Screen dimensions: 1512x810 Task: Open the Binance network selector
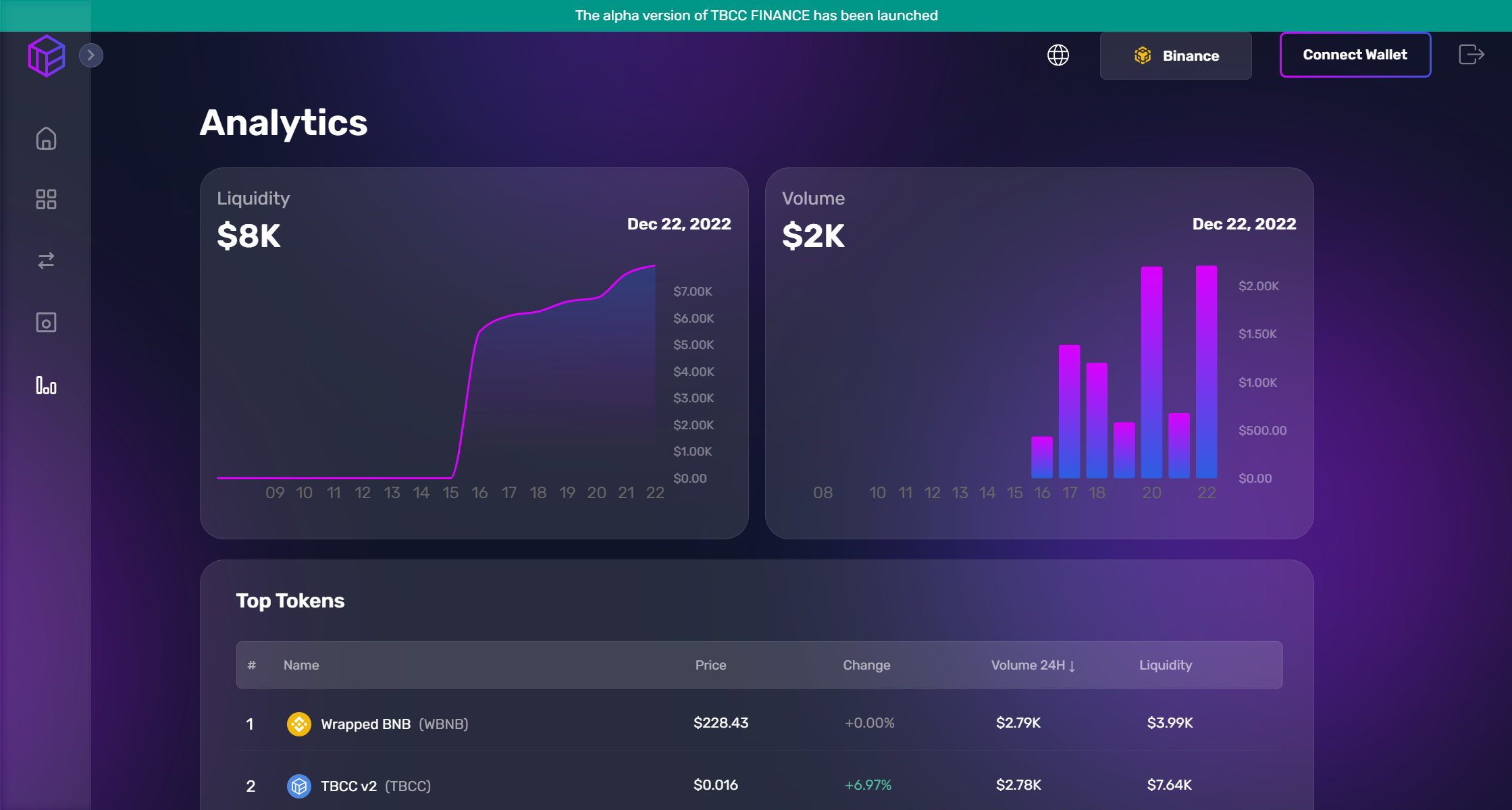pos(1176,55)
